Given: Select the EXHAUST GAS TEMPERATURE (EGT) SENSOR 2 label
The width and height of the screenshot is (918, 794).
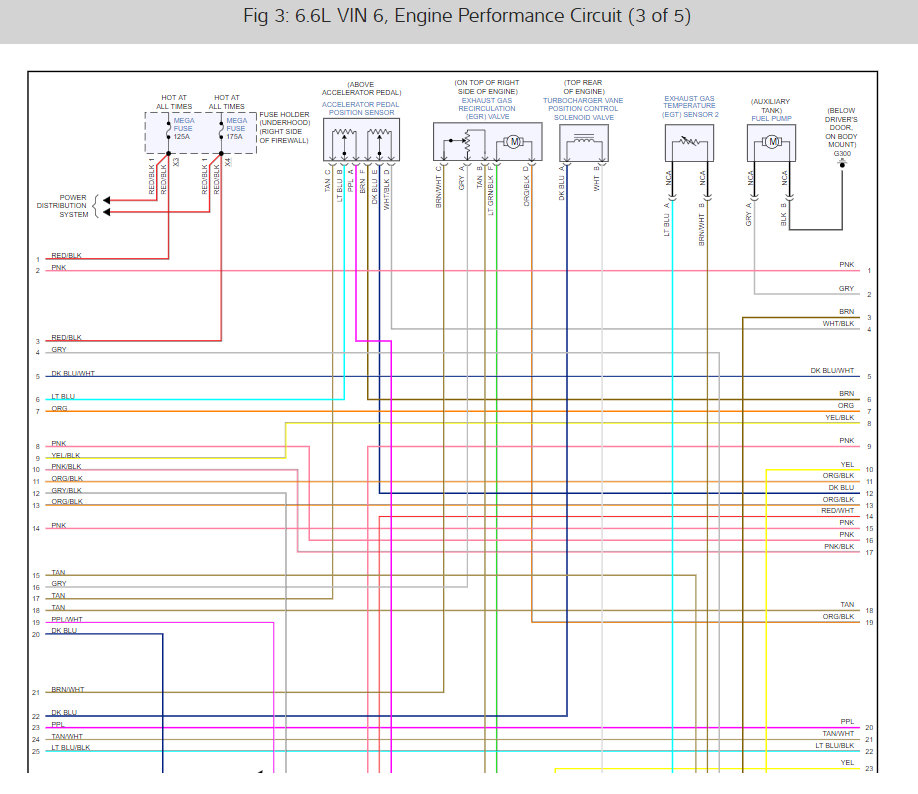Looking at the screenshot, I should click(x=690, y=107).
